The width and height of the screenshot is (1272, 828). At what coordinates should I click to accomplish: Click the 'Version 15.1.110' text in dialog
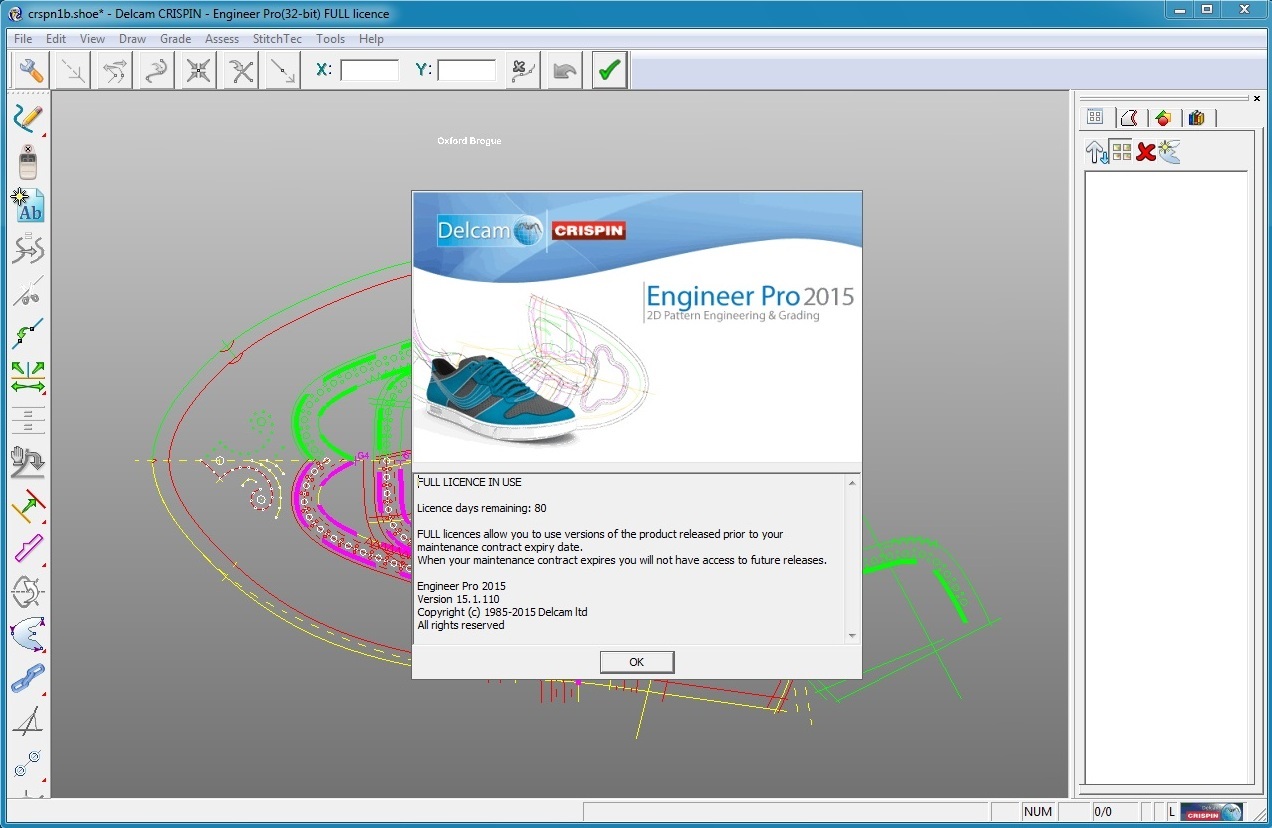pos(458,599)
